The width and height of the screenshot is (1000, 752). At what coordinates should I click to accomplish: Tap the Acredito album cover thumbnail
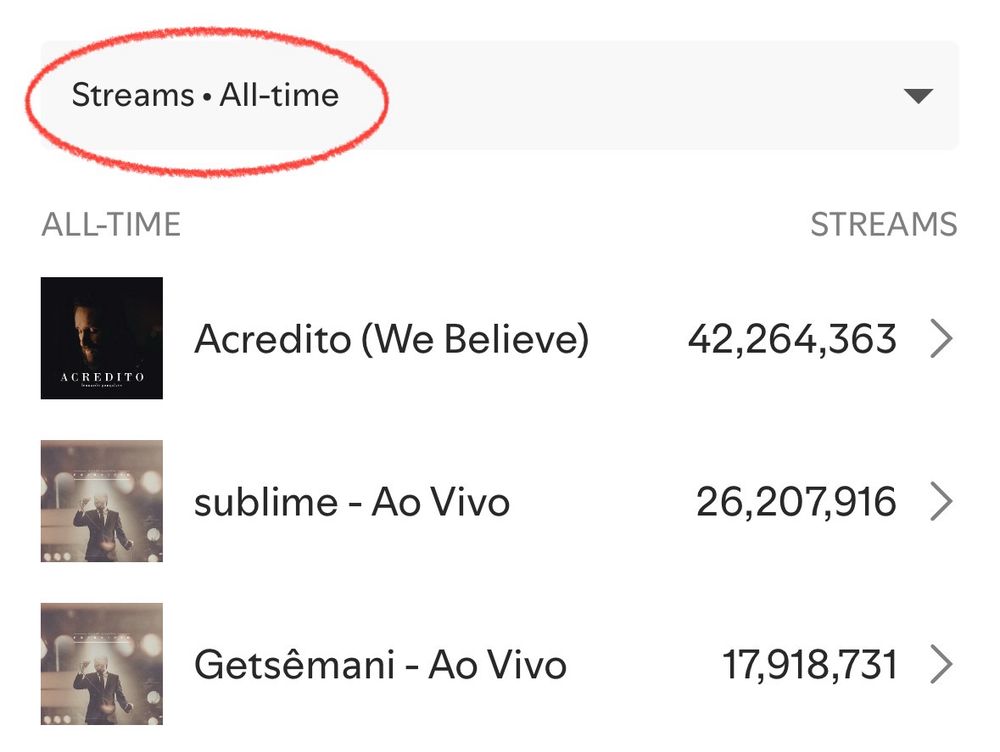[102, 337]
